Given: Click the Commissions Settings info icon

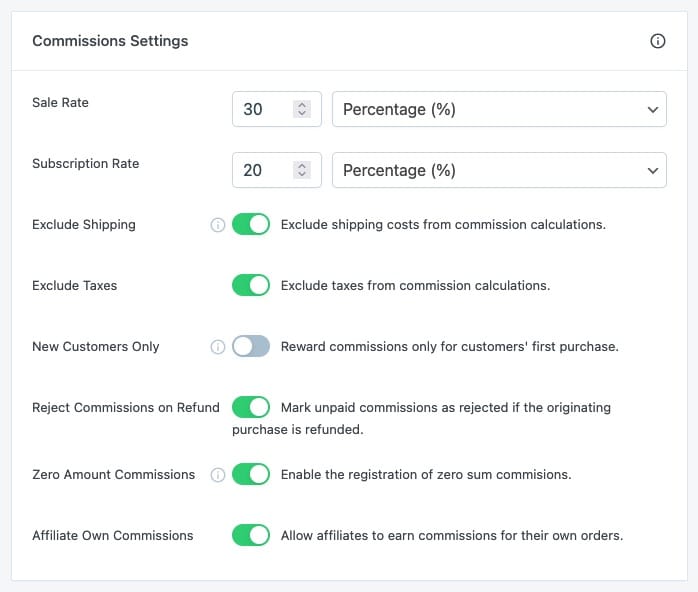Looking at the screenshot, I should 657,41.
